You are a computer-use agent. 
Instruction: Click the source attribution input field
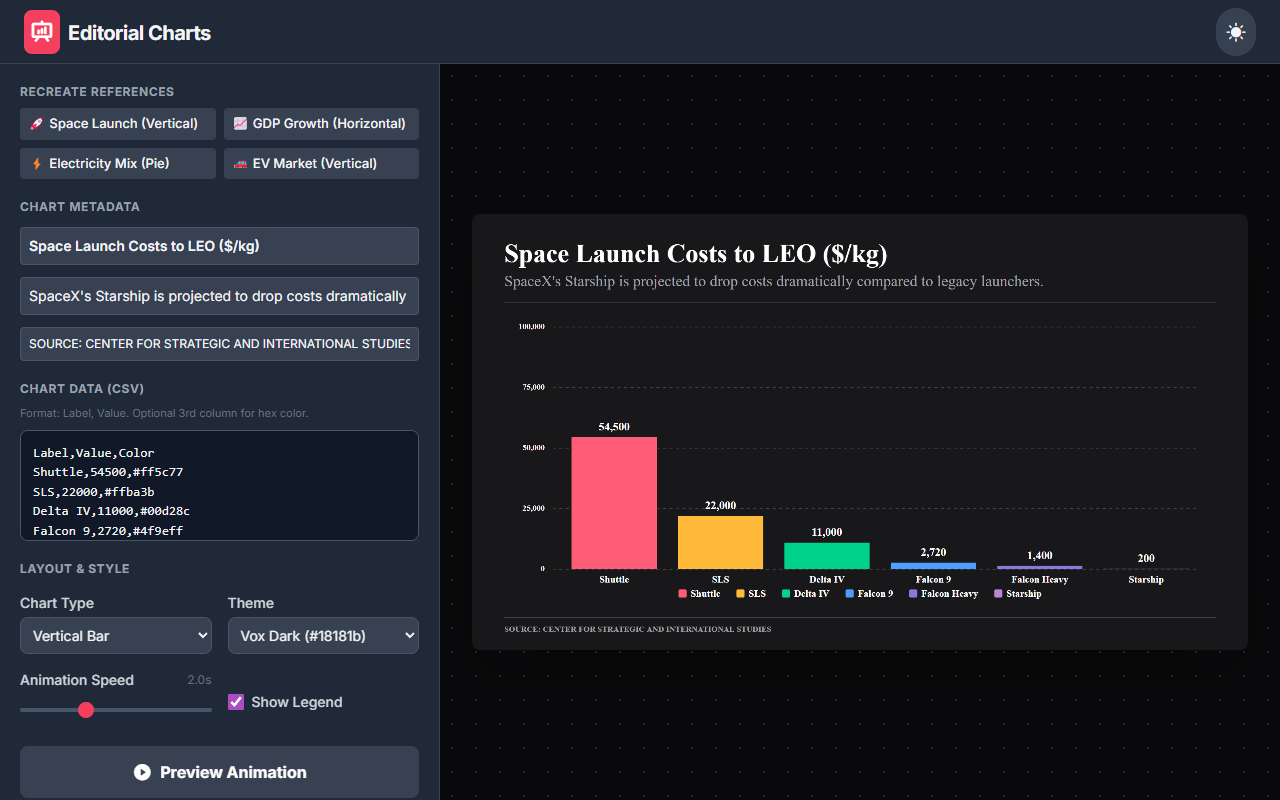219,344
